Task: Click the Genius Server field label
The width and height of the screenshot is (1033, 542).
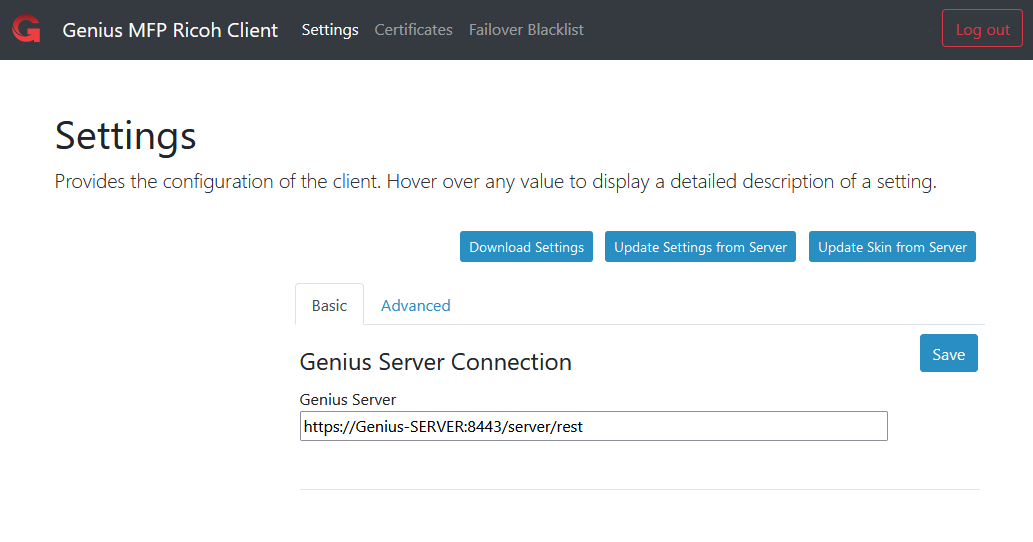Action: pos(347,400)
